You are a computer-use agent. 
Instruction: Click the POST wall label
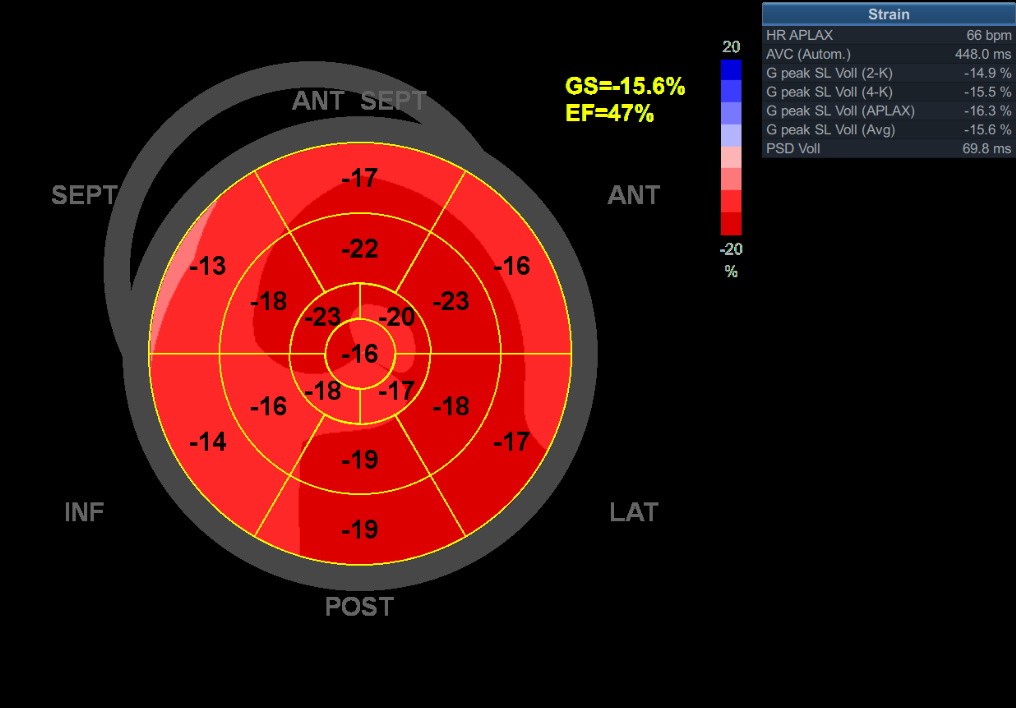(x=359, y=607)
